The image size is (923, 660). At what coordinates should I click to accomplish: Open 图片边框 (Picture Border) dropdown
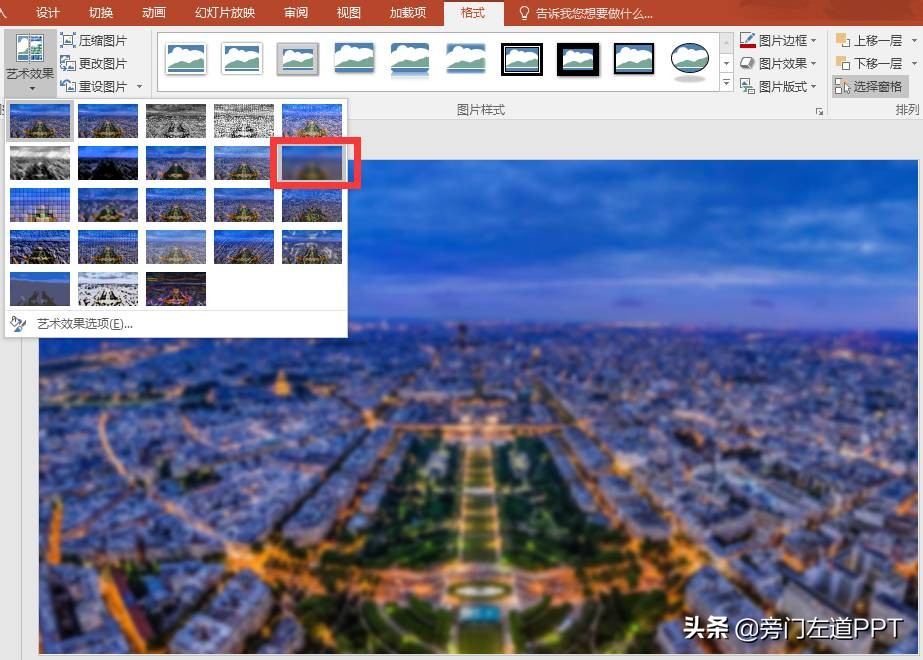pyautogui.click(x=778, y=40)
